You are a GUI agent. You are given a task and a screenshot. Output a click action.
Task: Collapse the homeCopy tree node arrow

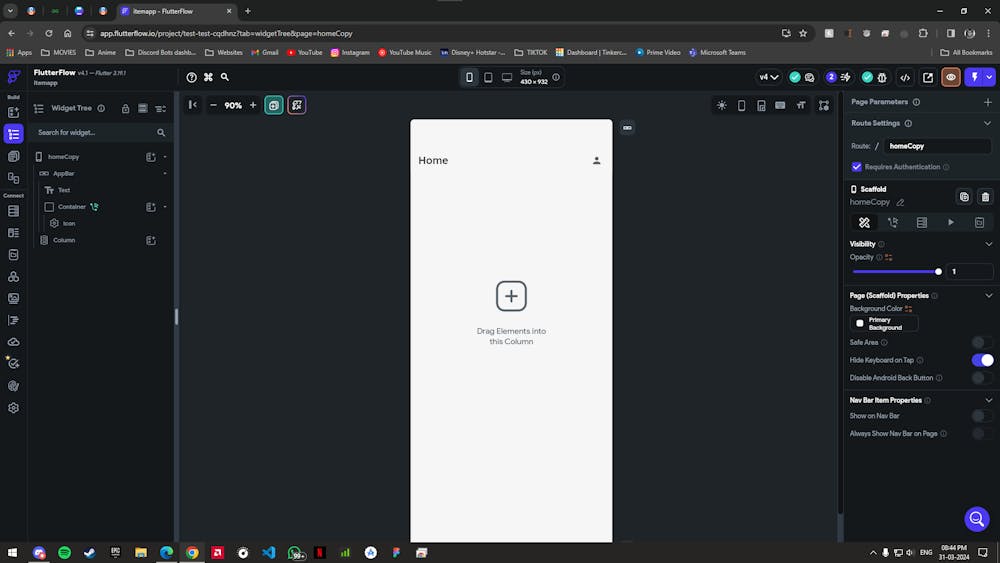165,157
